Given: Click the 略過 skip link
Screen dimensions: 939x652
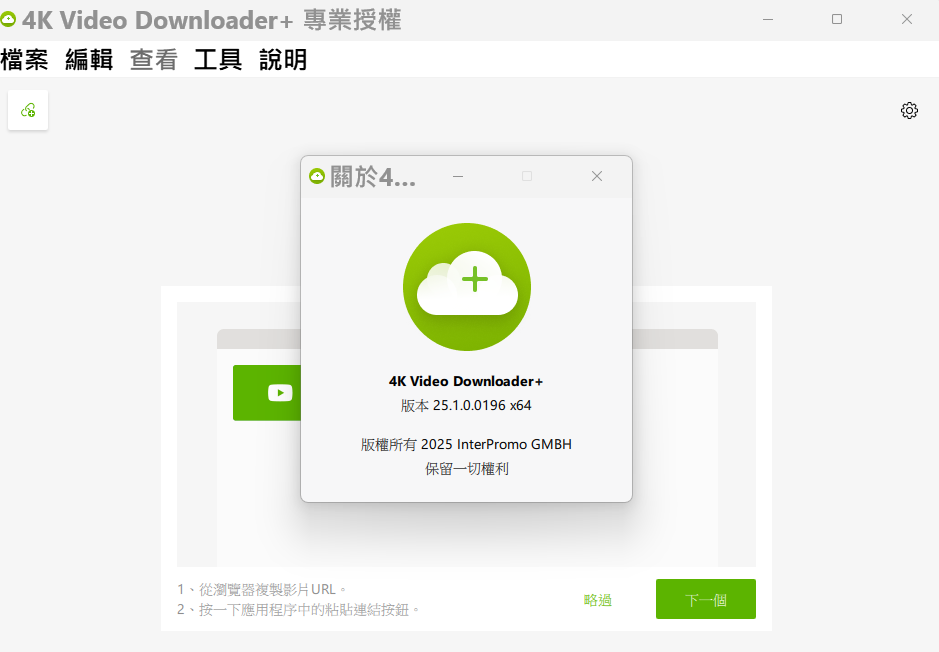Looking at the screenshot, I should [598, 600].
